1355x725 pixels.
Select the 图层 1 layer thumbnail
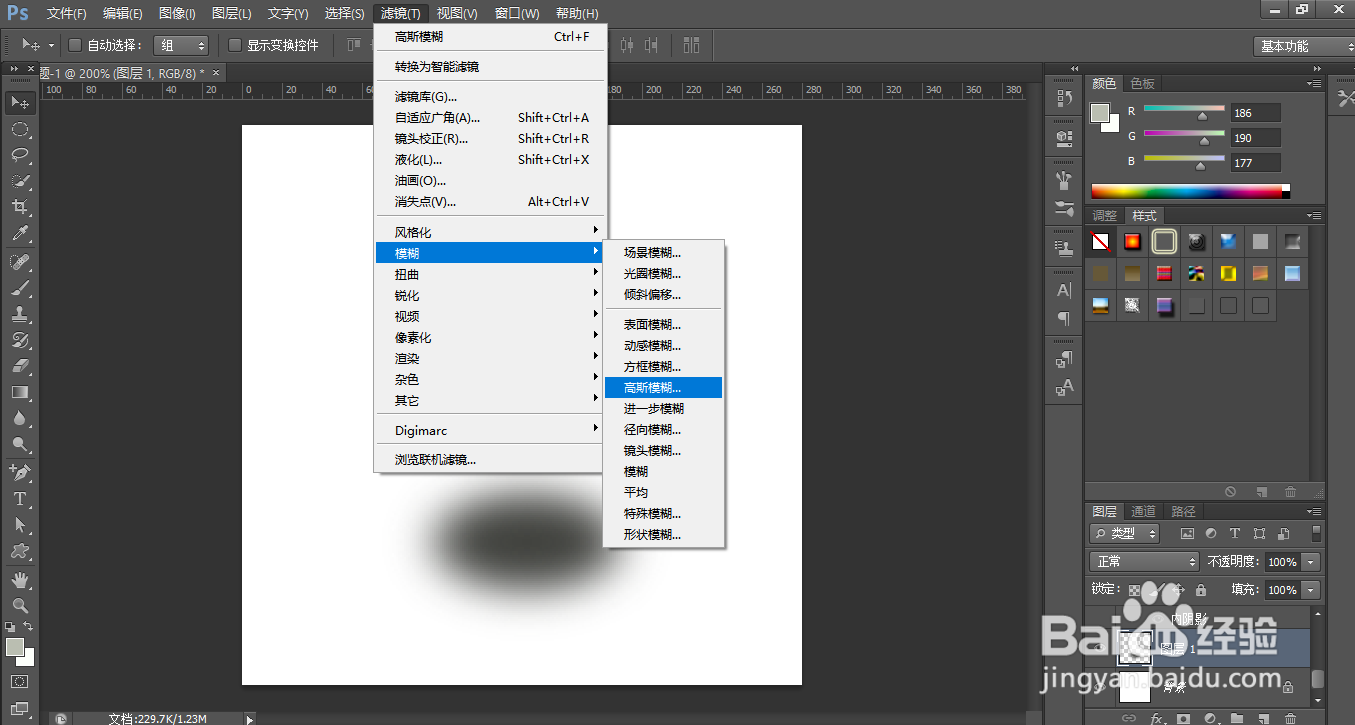point(1135,646)
